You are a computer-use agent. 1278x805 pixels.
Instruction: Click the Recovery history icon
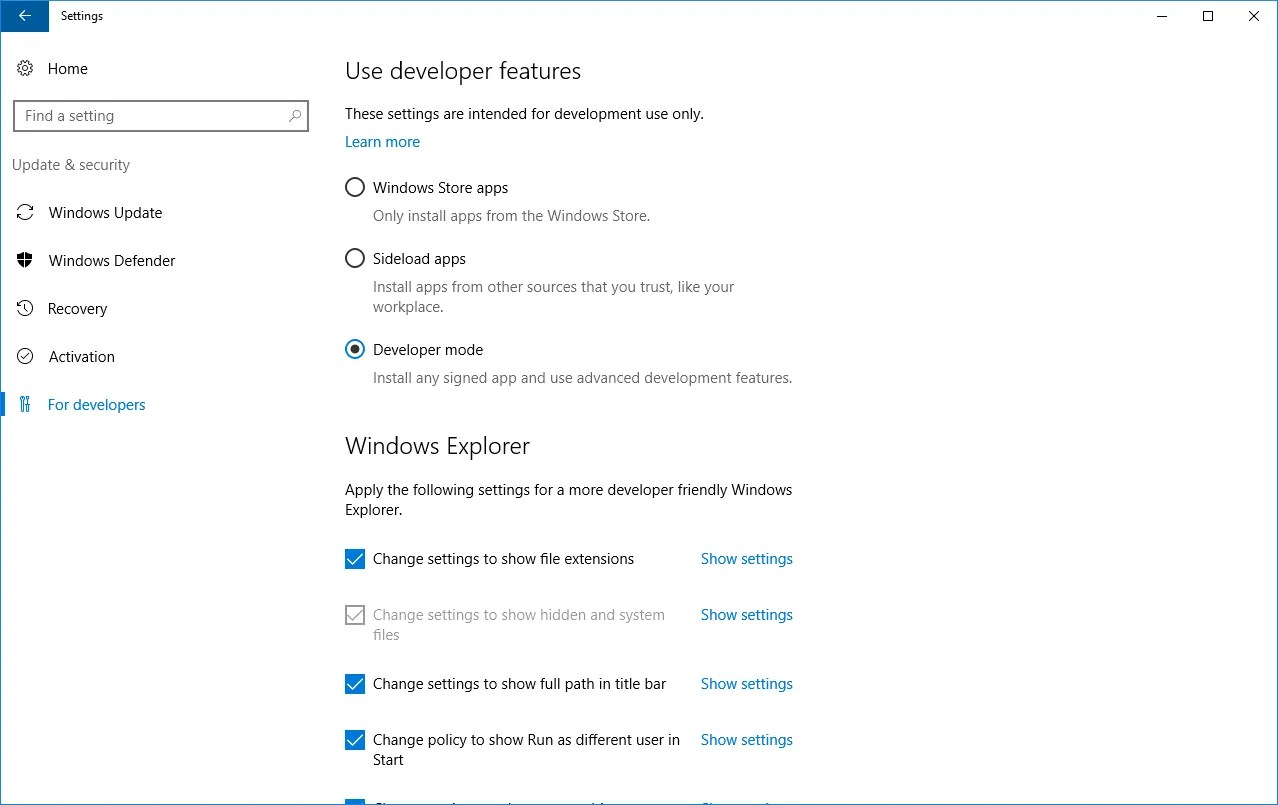click(x=25, y=309)
